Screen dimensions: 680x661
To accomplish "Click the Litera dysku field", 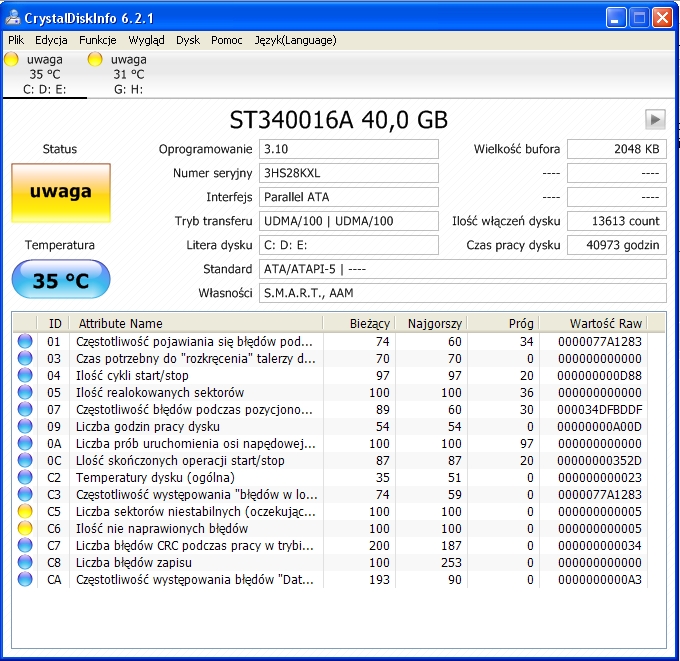I will pos(349,245).
